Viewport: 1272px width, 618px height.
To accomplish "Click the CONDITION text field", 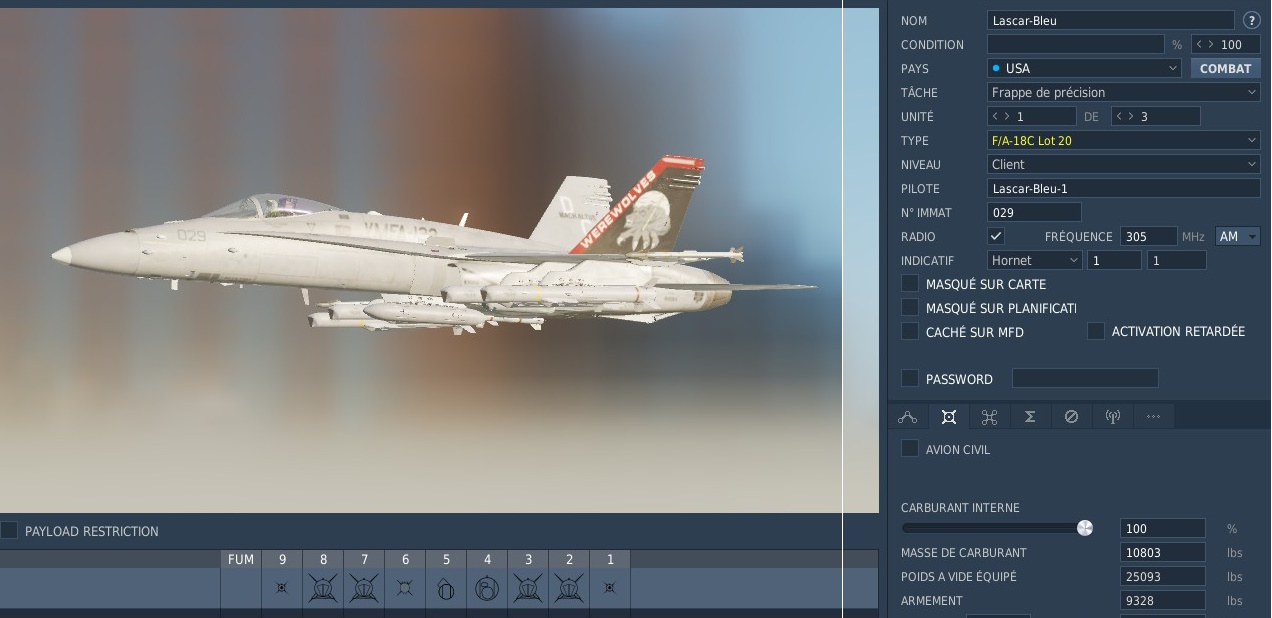I will (1076, 44).
